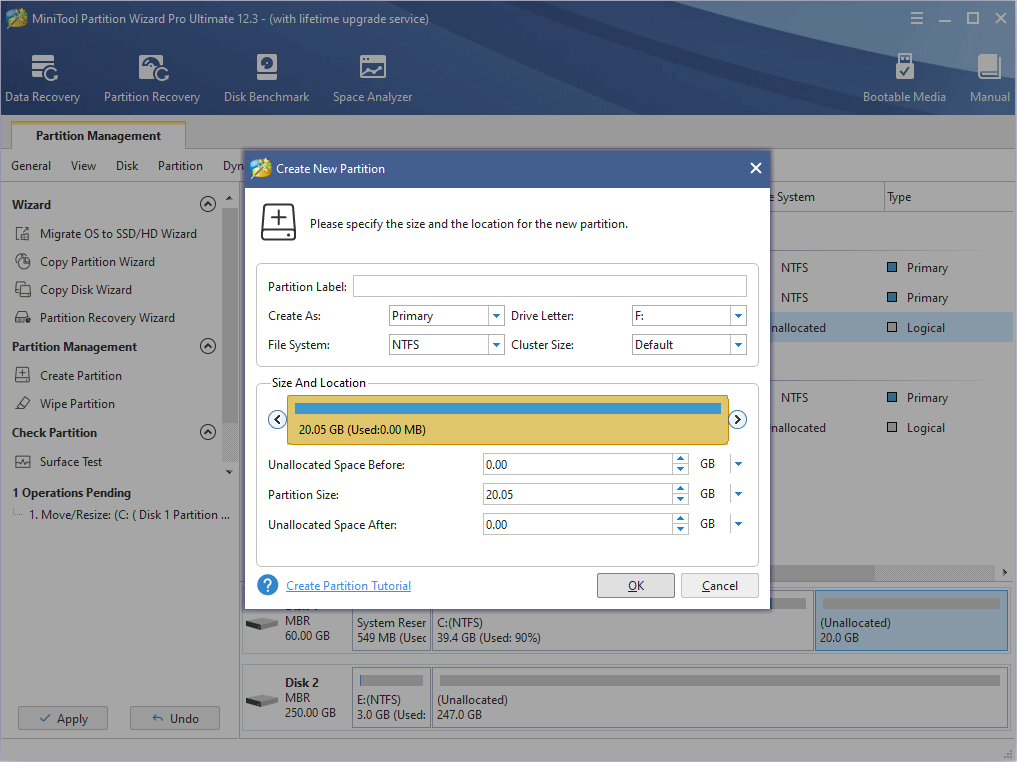Viewport: 1017px width, 762px height.
Task: Change unit for Unallocated Space Before
Action: click(738, 464)
